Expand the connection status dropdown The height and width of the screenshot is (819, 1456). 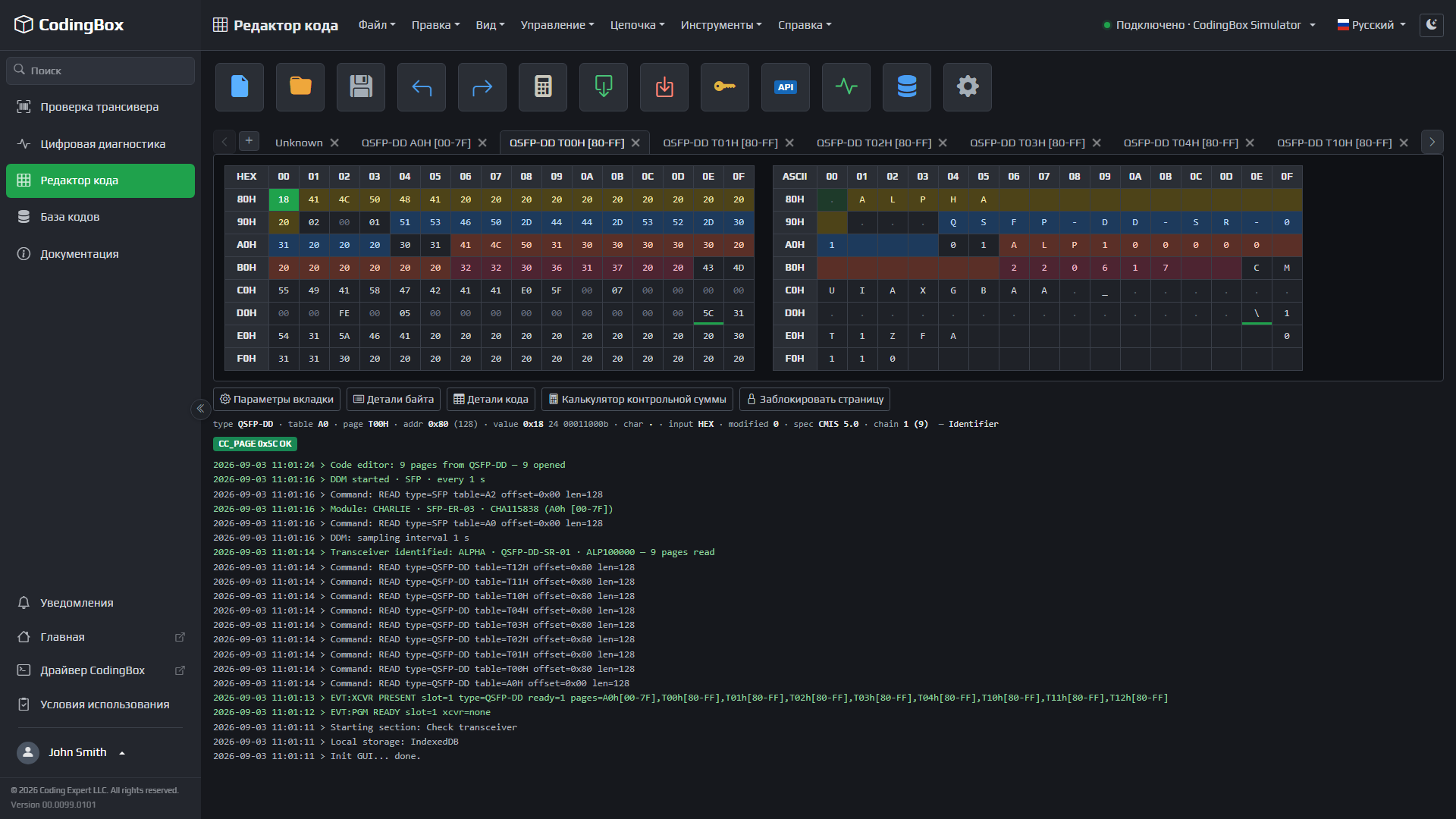pos(1209,25)
